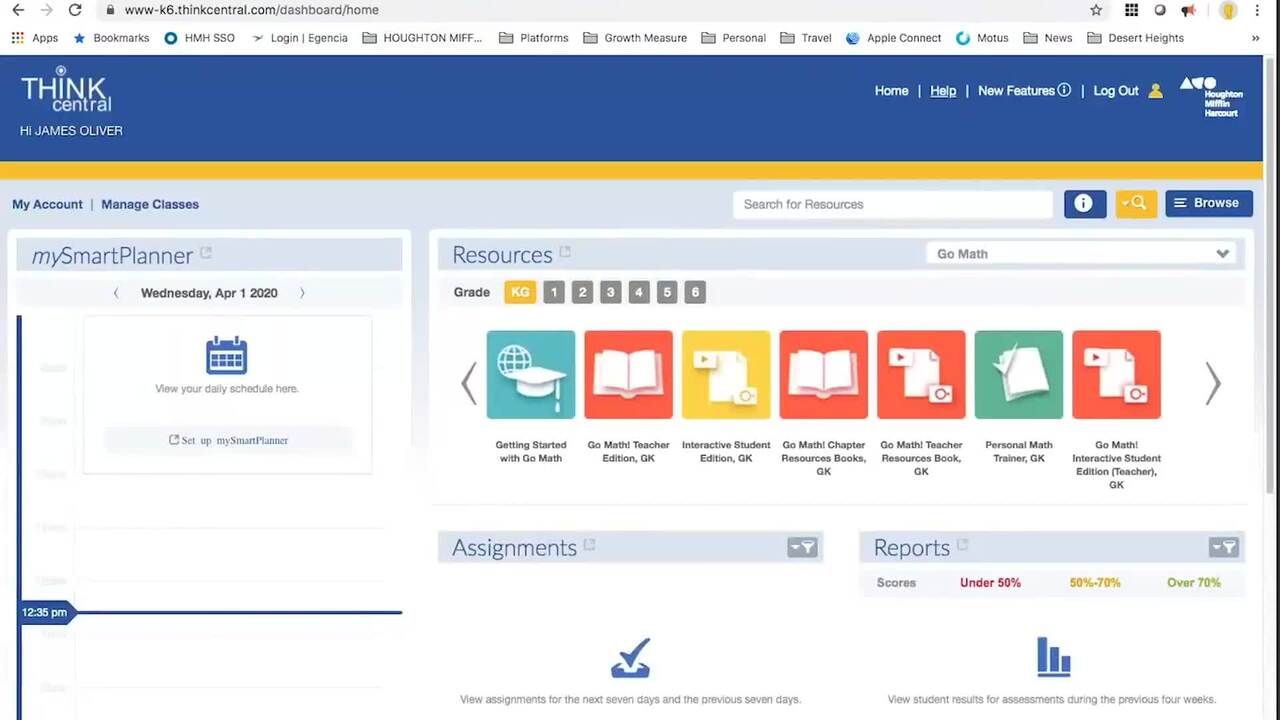Screen dimensions: 1280x720
Task: Click the Think Central logo
Action: click(x=66, y=90)
